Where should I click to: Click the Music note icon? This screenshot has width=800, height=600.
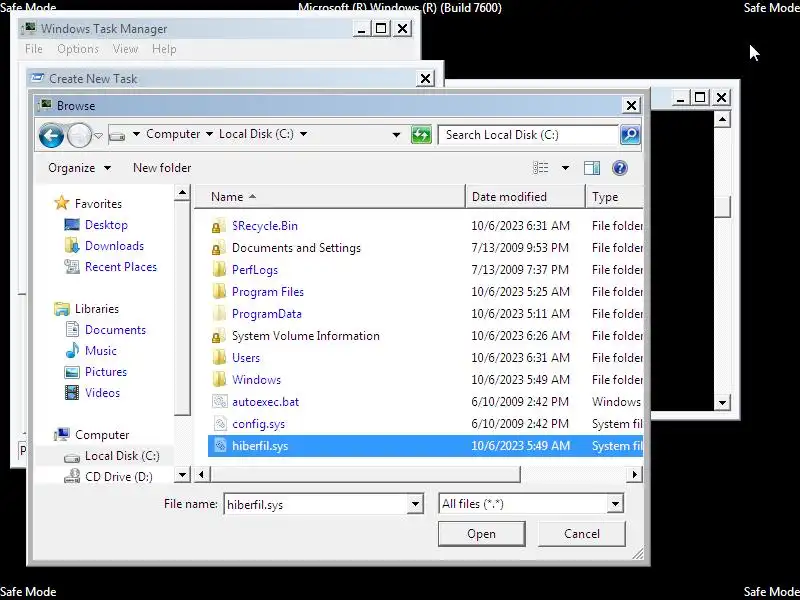click(x=72, y=350)
